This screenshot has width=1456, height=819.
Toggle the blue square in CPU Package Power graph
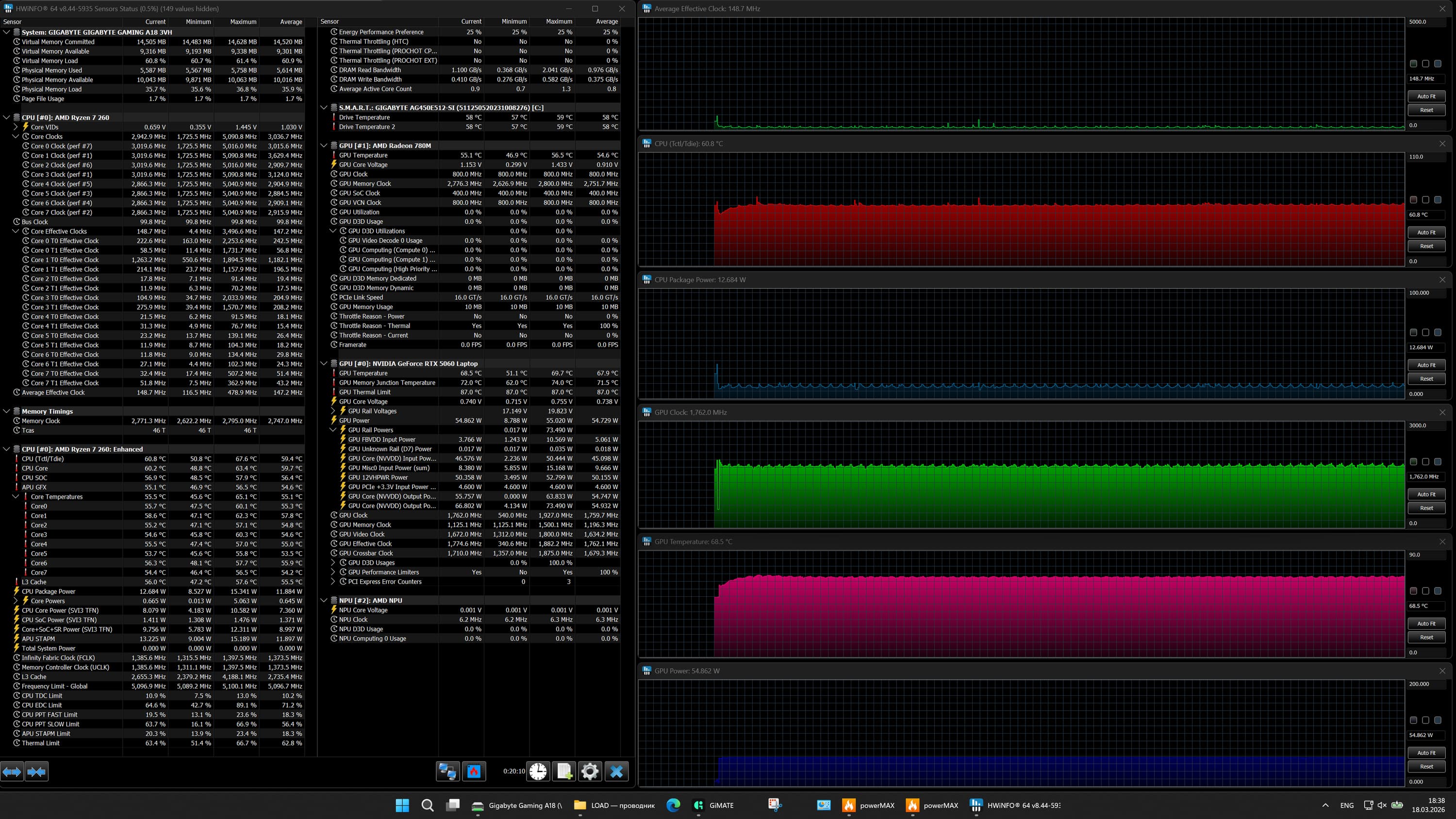(x=1438, y=332)
